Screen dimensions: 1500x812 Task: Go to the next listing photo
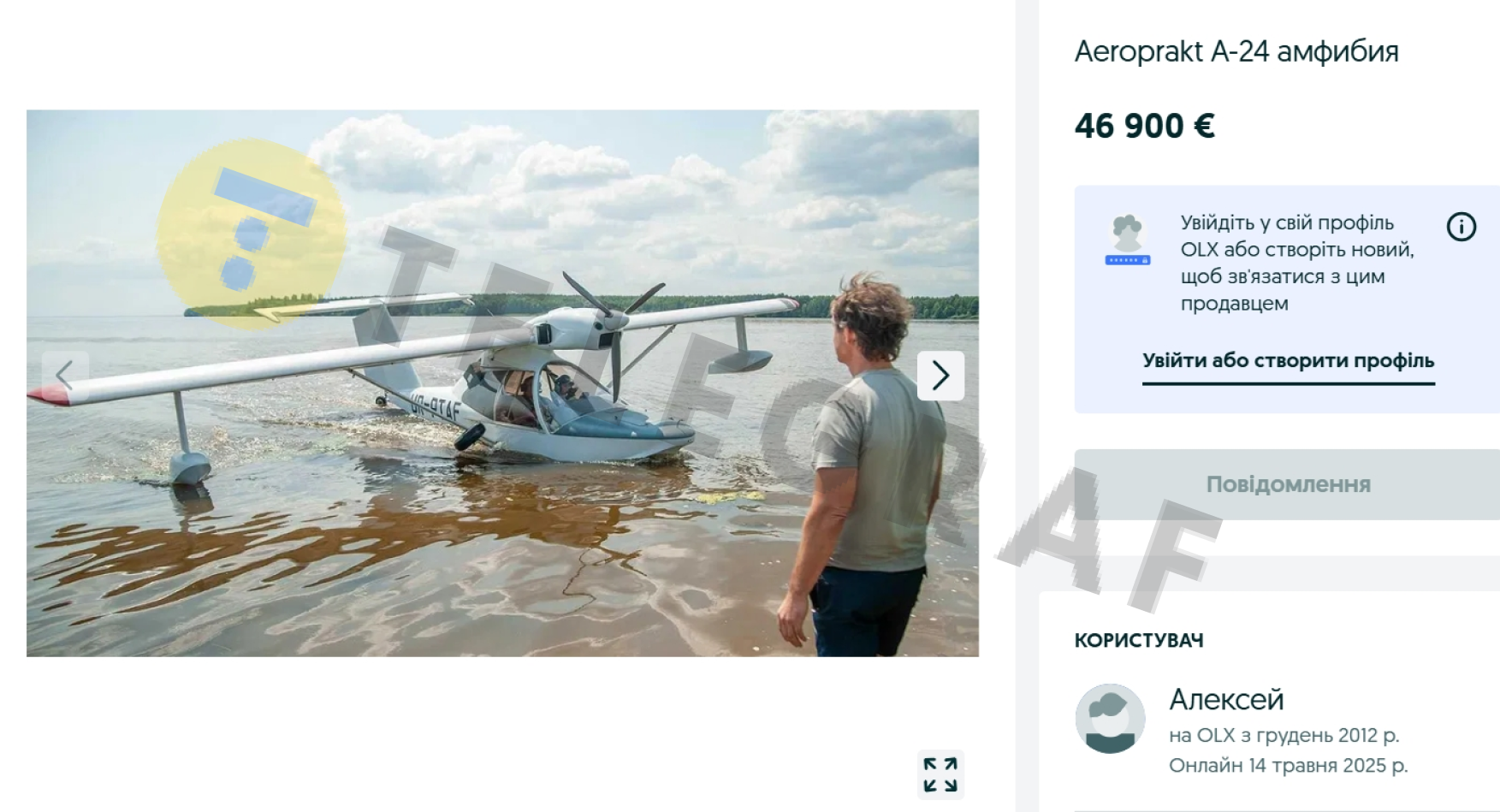[940, 376]
